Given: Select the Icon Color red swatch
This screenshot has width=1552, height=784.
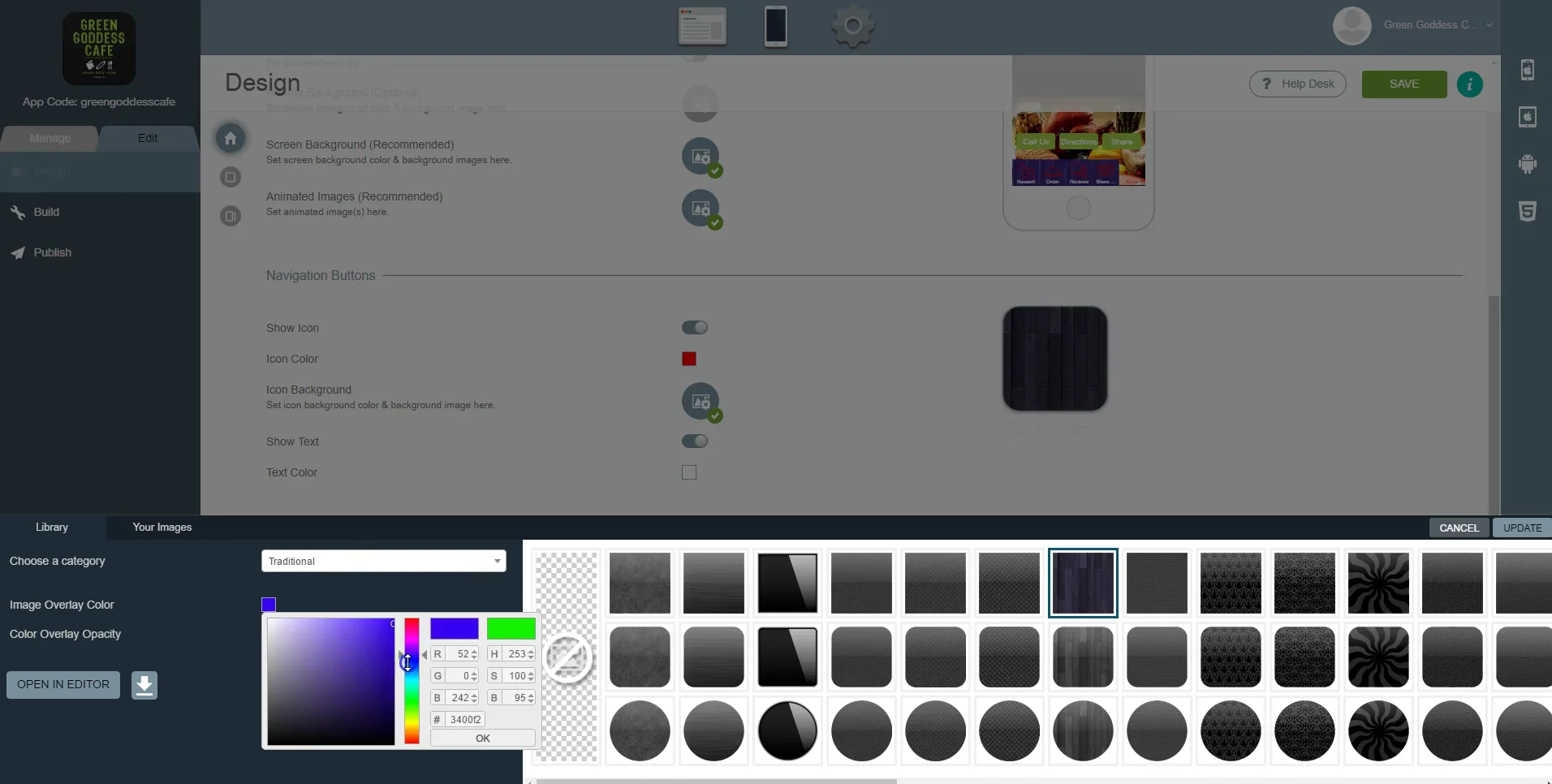Looking at the screenshot, I should point(688,359).
